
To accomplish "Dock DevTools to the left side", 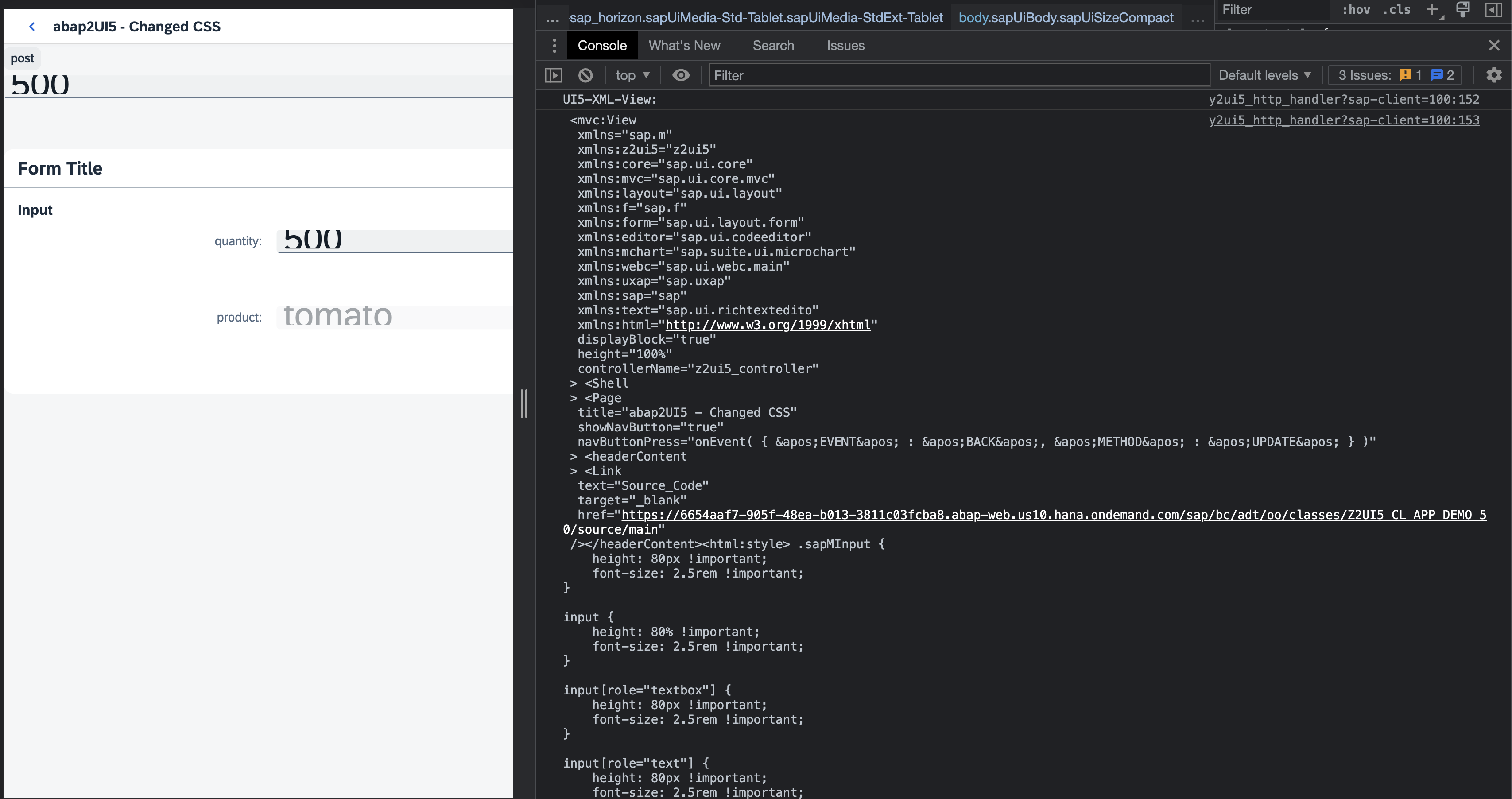I will point(1493,9).
